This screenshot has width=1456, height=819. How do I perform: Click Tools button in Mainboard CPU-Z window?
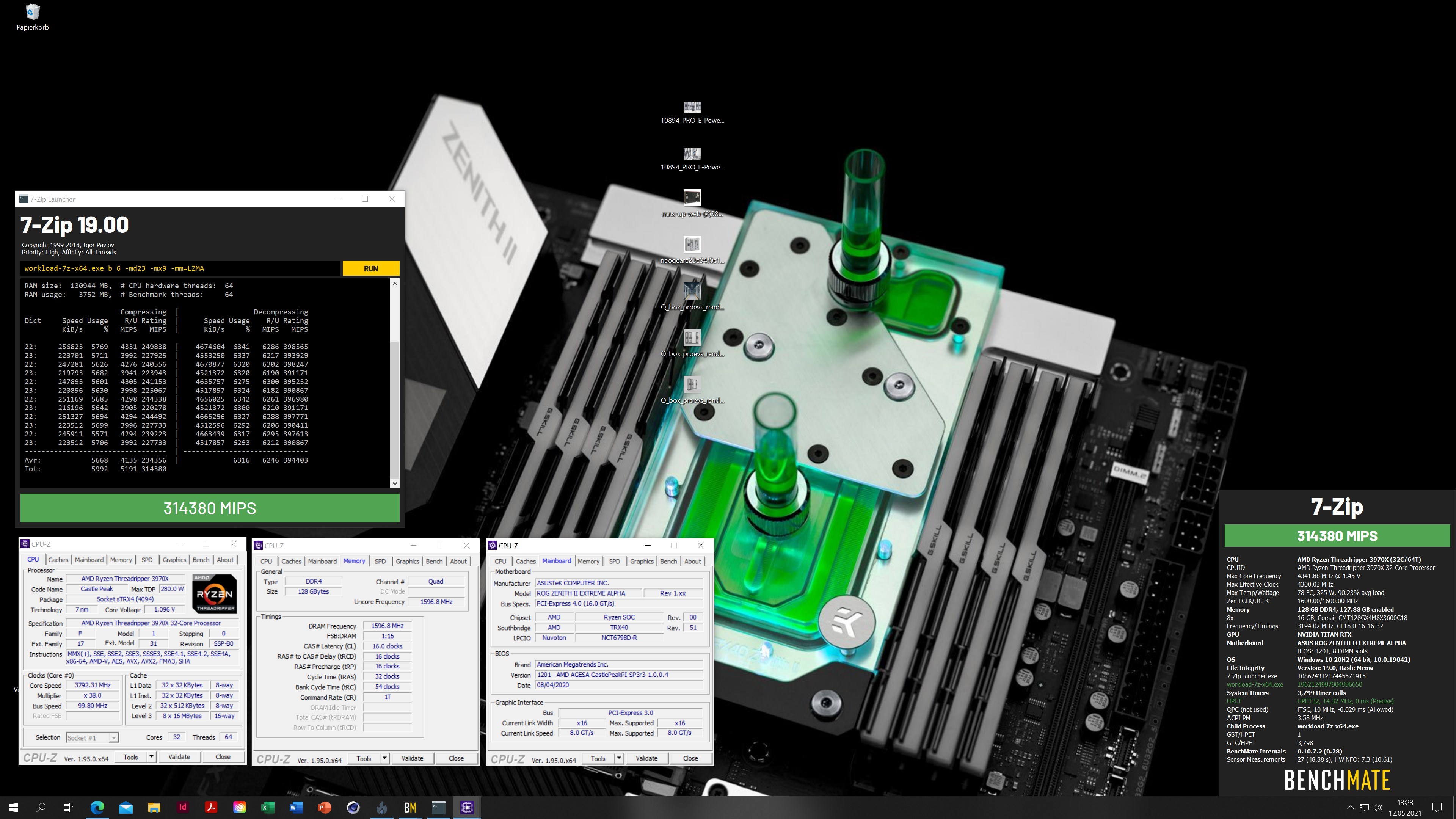click(598, 758)
